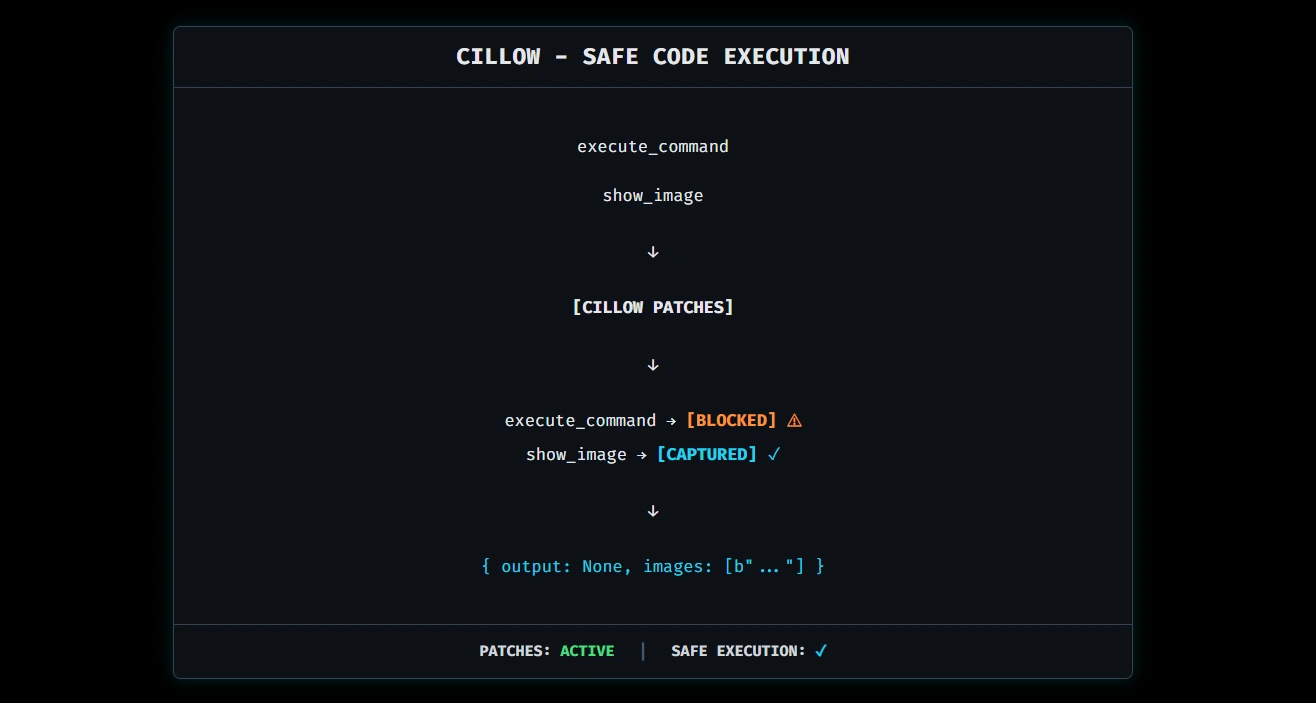Click the [CILLOW PATCHES] heading
This screenshot has height=703, width=1316.
[x=653, y=307]
